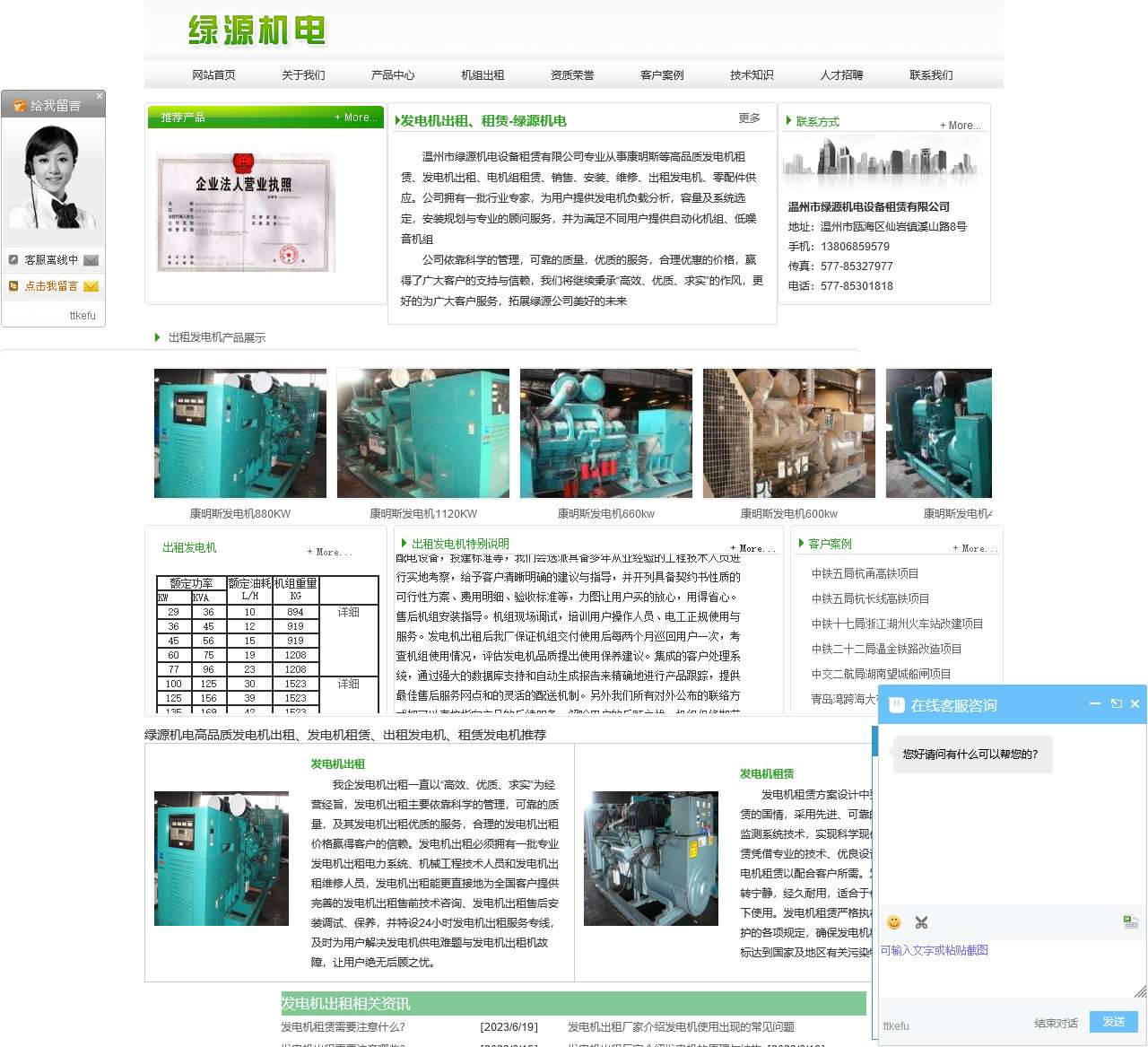The width and height of the screenshot is (1148, 1047).
Task: Open 详细 link in the 100 KW row
Action: pyautogui.click(x=348, y=684)
